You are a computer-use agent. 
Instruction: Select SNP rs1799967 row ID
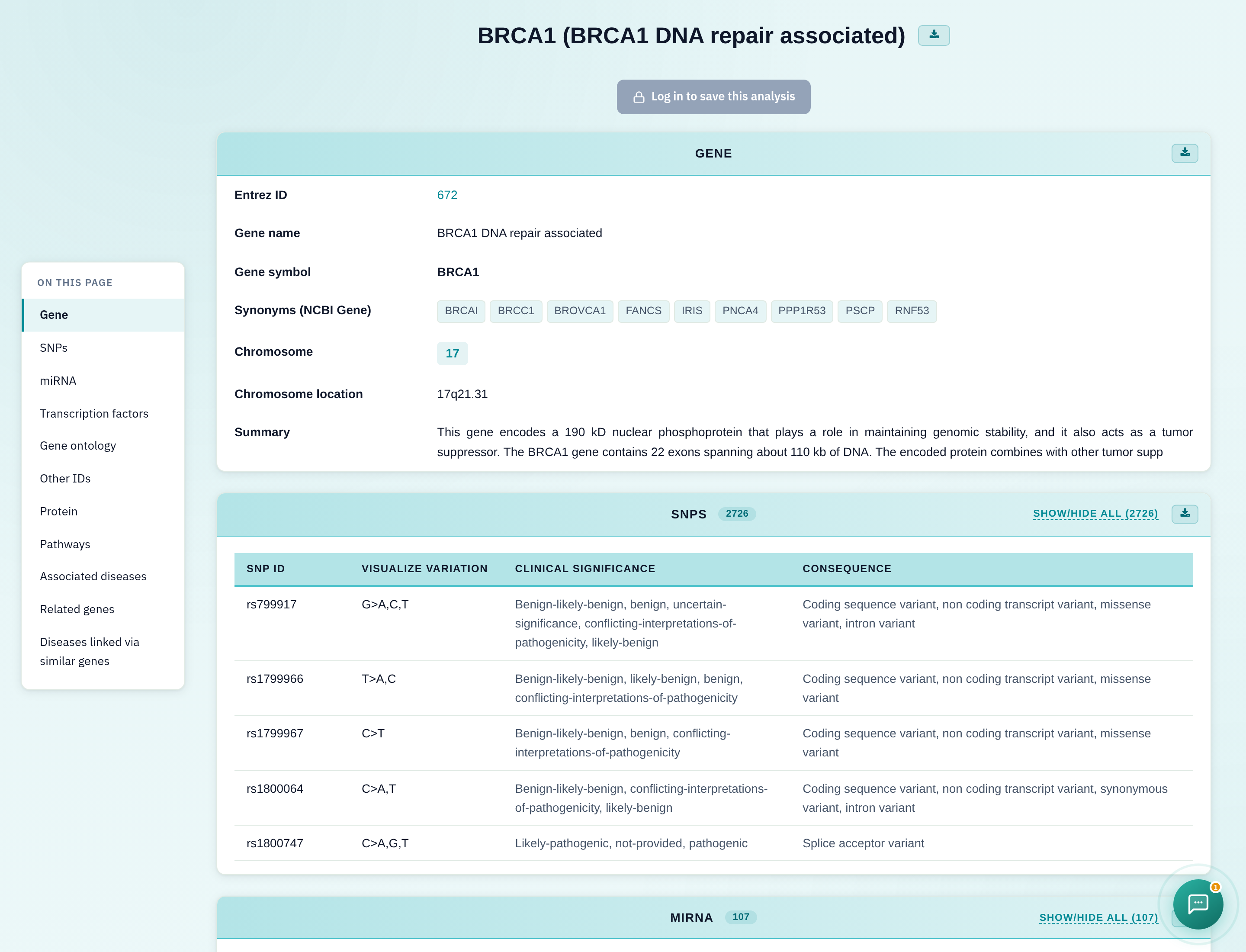click(275, 733)
